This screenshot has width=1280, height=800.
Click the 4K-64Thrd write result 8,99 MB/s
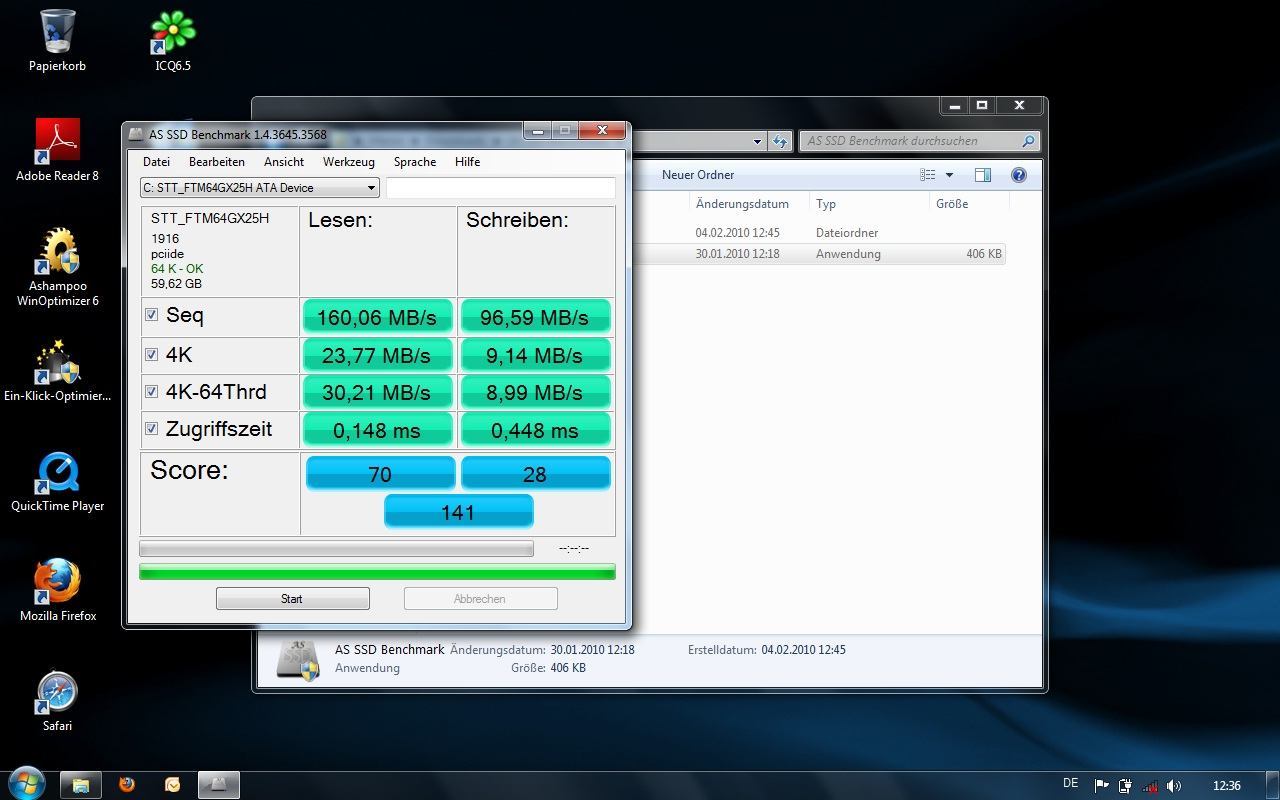tap(534, 392)
